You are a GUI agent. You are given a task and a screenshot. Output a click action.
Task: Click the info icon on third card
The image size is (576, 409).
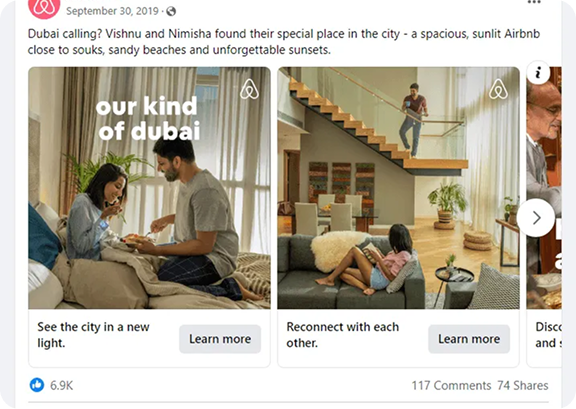pos(538,72)
